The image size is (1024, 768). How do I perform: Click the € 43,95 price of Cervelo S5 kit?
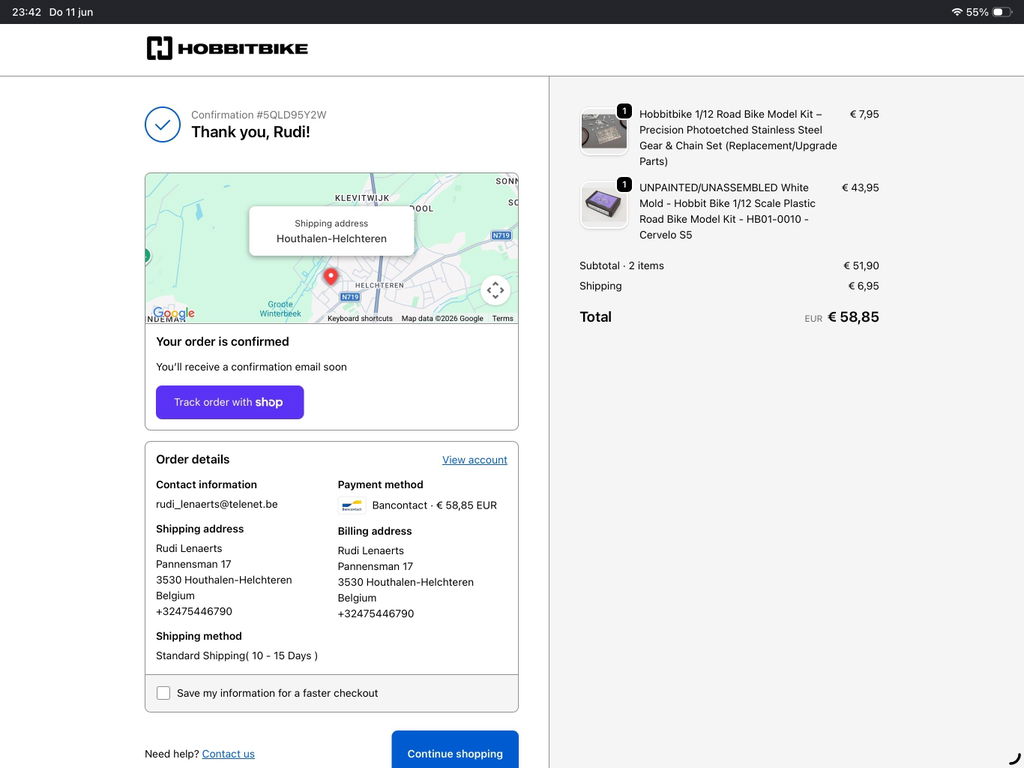pyautogui.click(x=860, y=187)
